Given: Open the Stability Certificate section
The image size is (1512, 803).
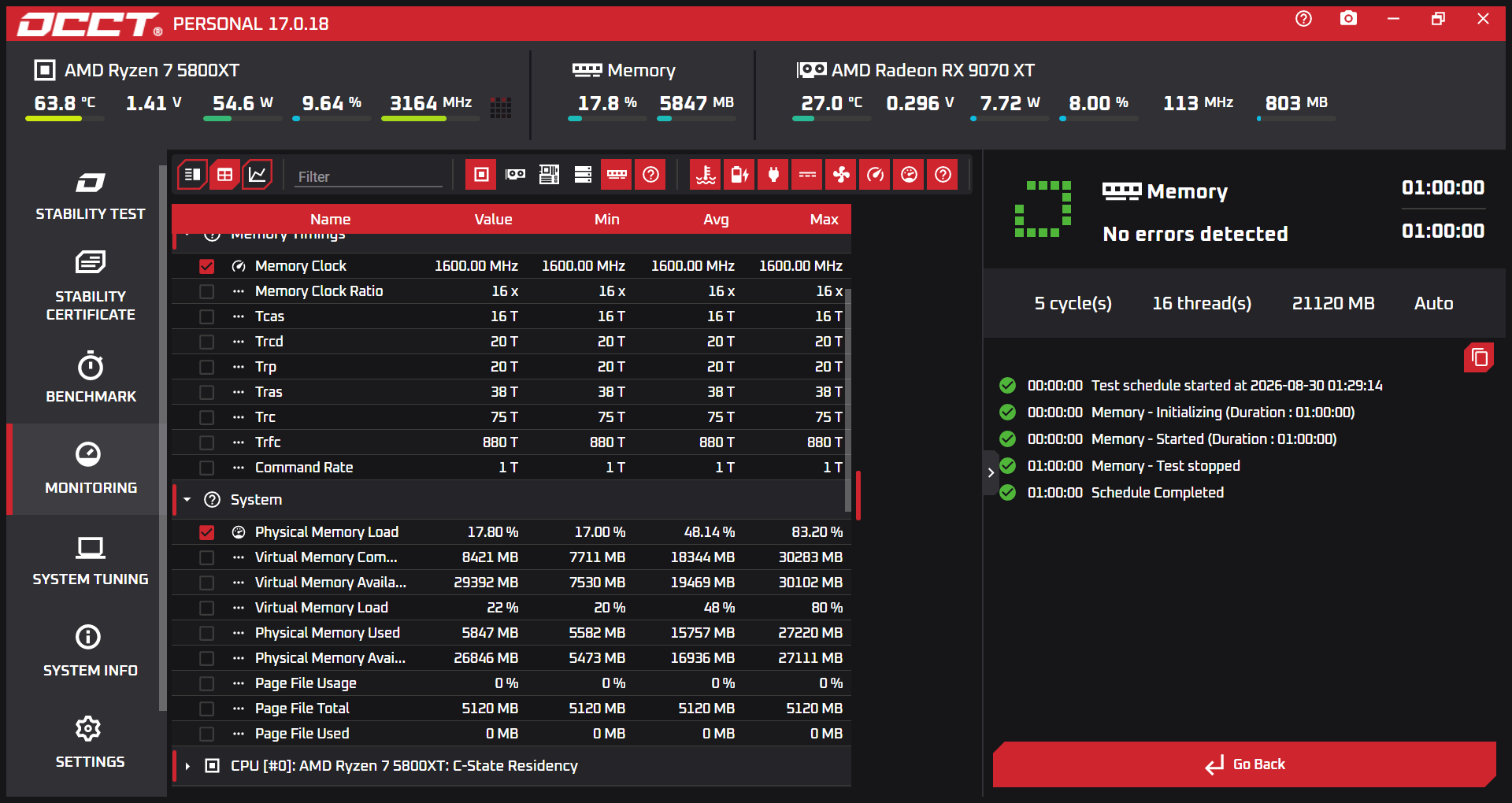Looking at the screenshot, I should 90,285.
